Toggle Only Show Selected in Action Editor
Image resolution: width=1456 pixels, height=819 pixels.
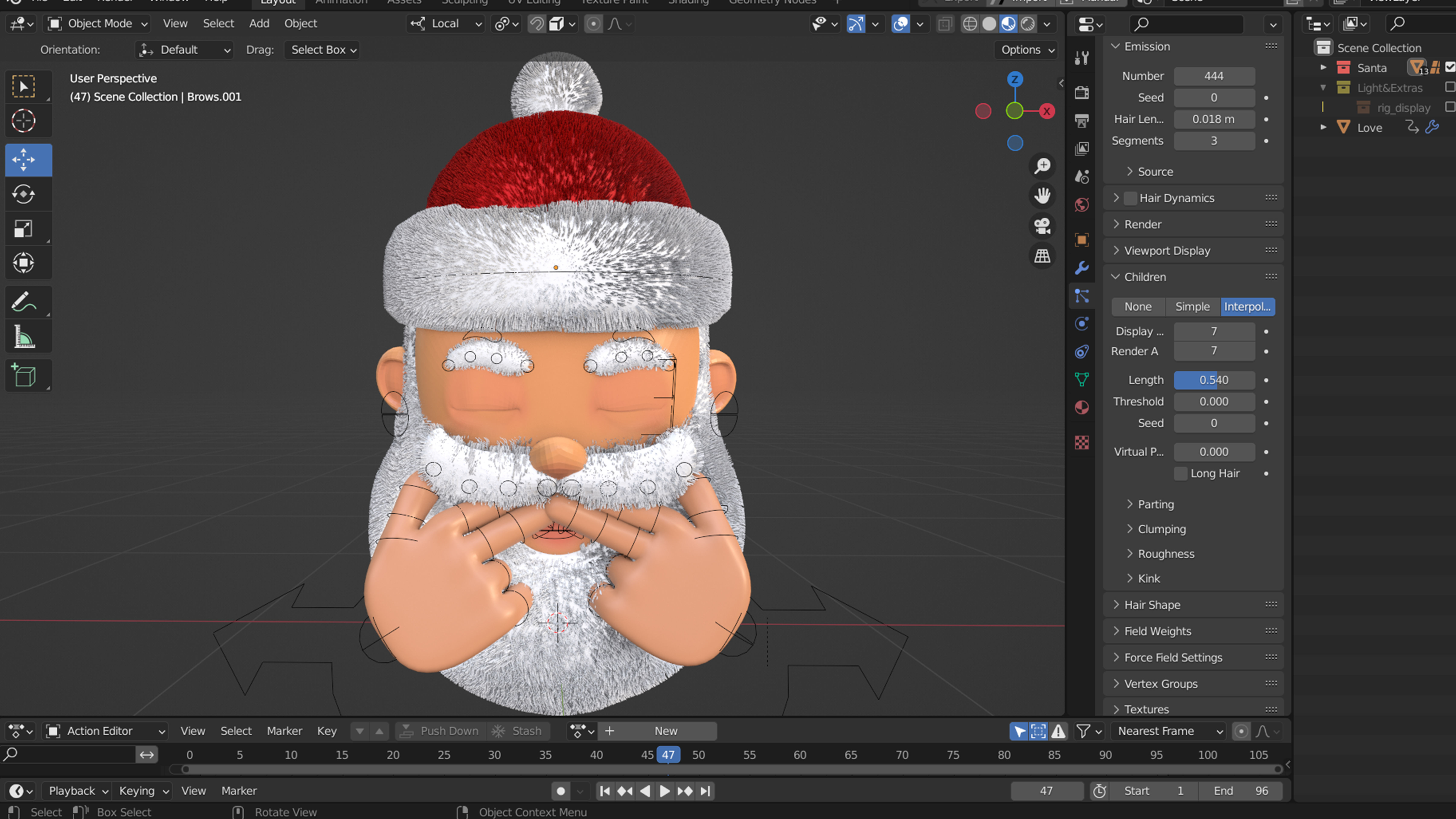(1019, 731)
